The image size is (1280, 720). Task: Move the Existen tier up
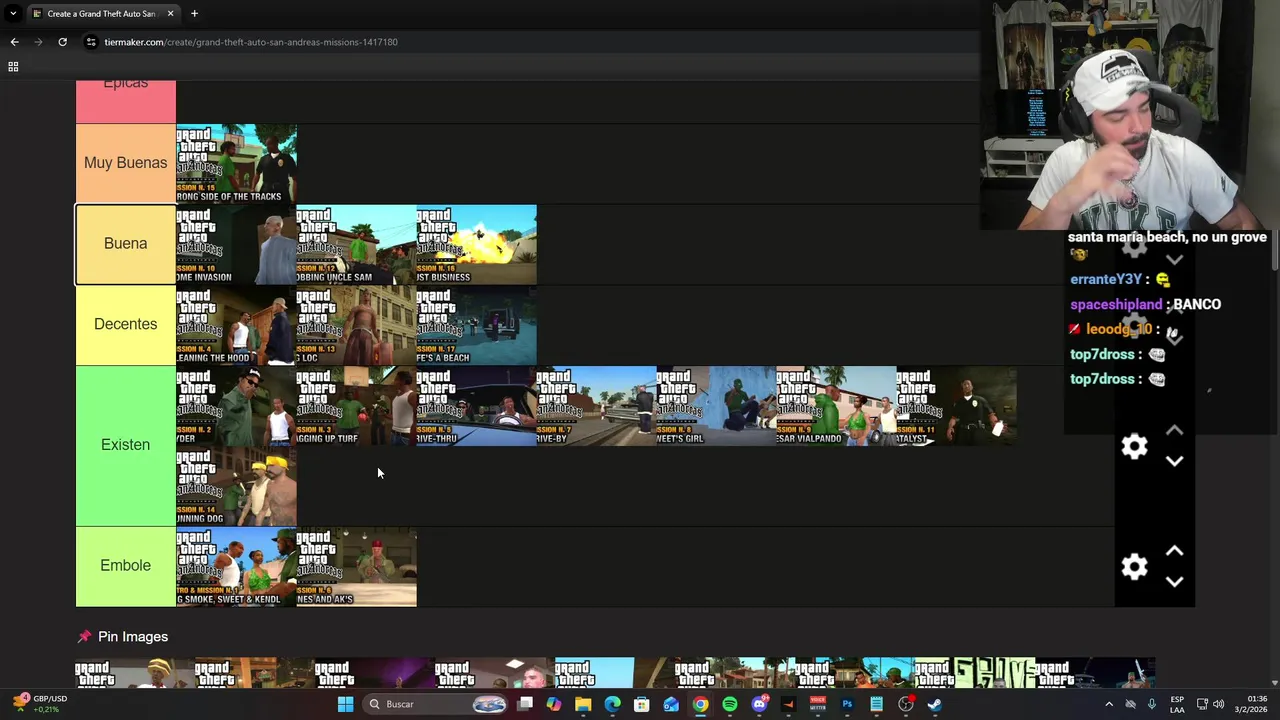coord(1174,430)
